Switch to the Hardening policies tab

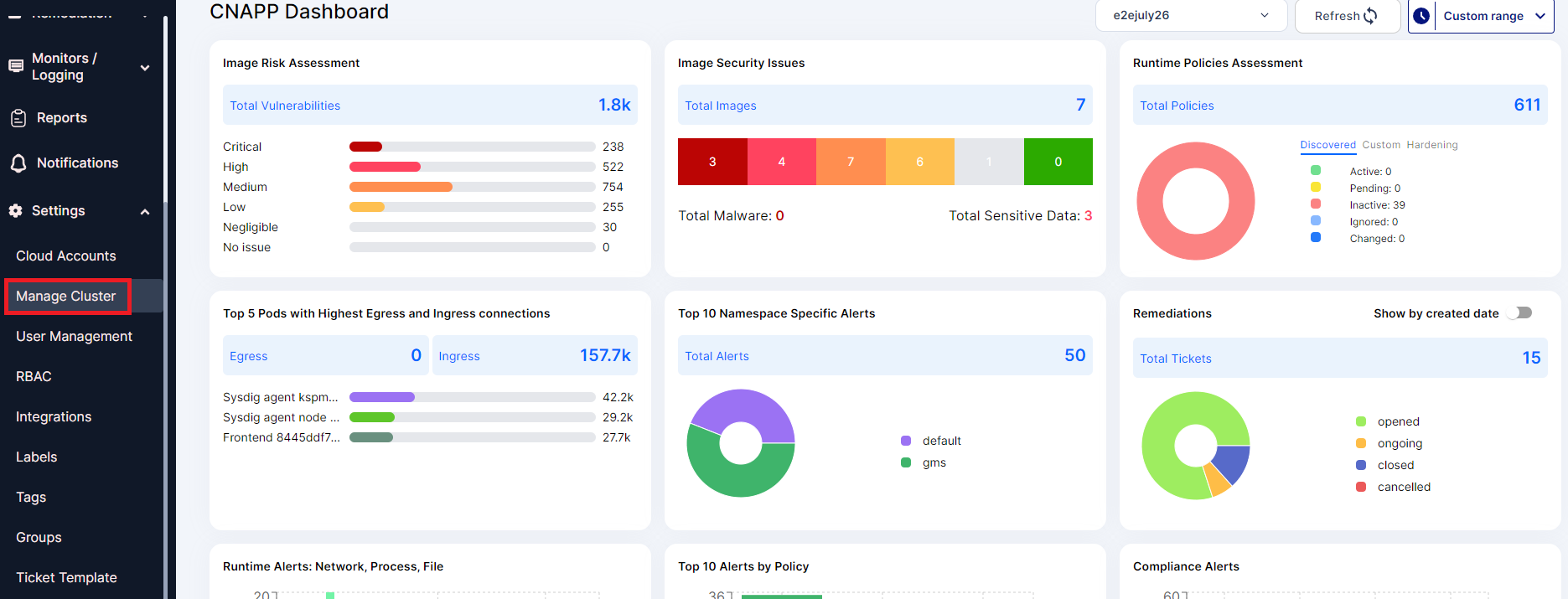point(1431,145)
